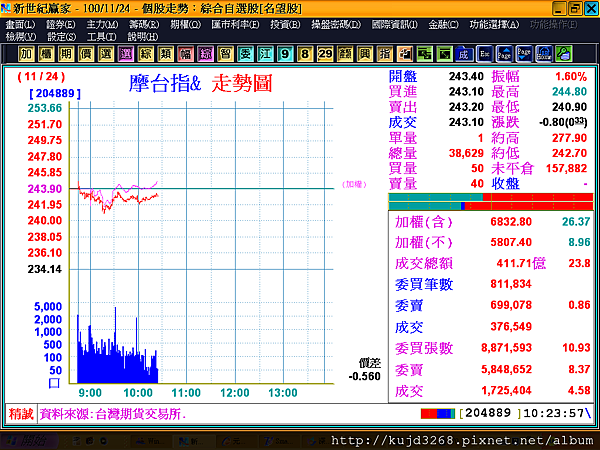Open the 籌碼(R) menu
This screenshot has width=600, height=450.
click(144, 25)
